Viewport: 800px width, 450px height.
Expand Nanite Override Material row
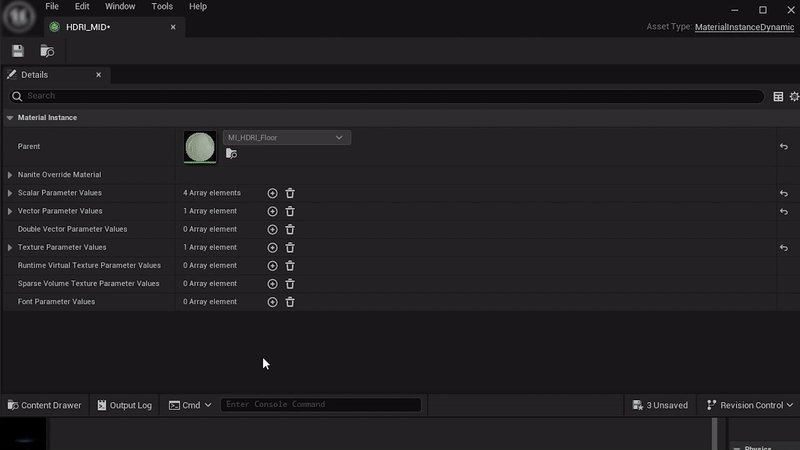(10, 175)
